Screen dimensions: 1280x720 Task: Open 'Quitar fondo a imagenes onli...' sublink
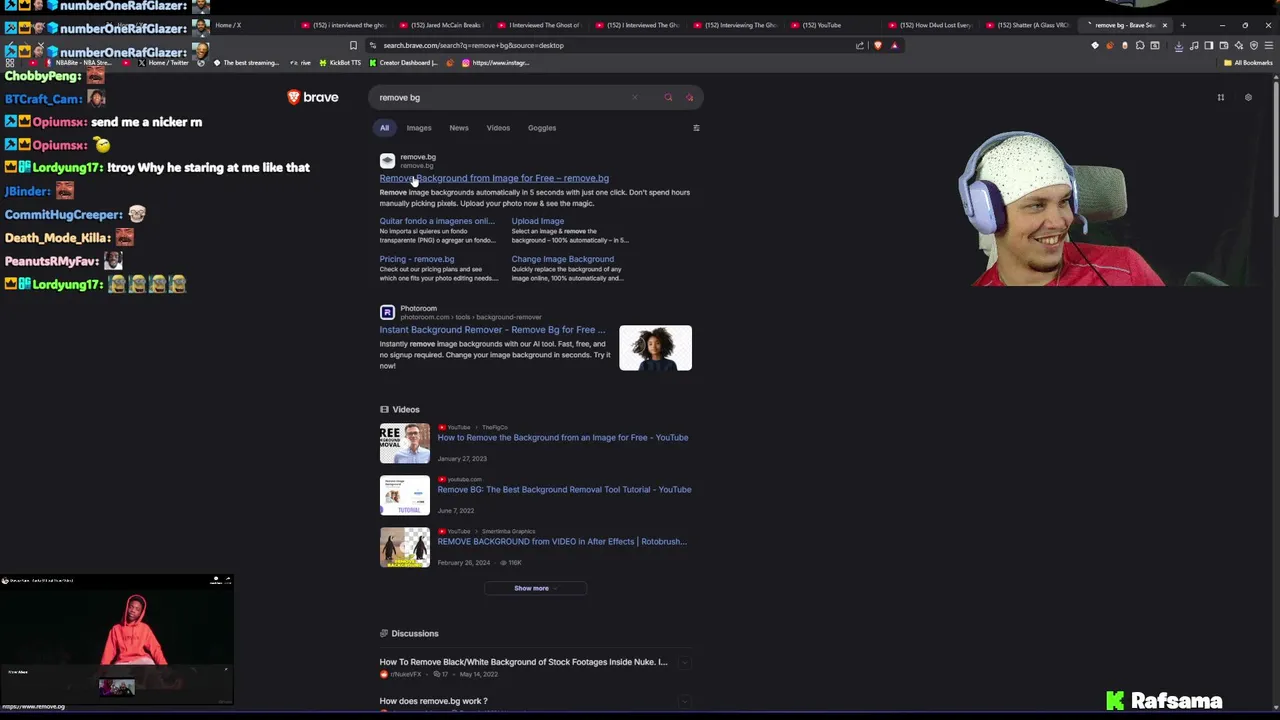pyautogui.click(x=437, y=221)
